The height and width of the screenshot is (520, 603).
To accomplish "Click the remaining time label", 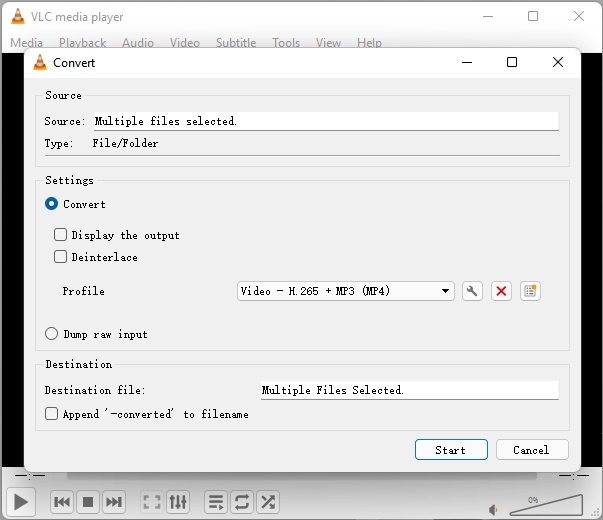I will pyautogui.click(x=573, y=476).
